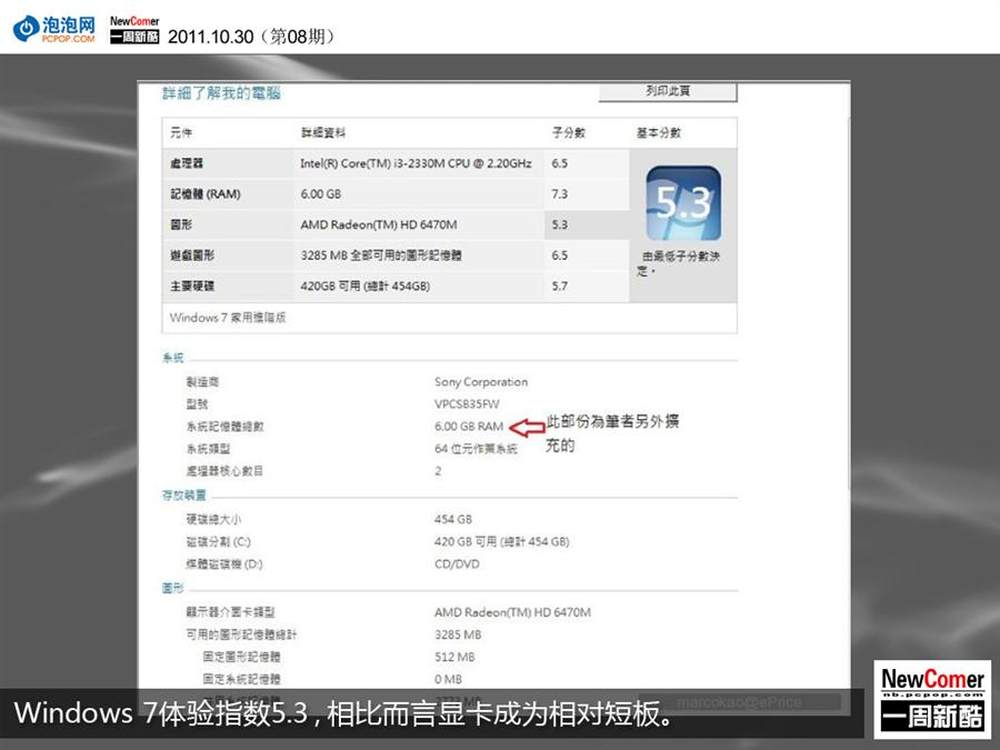Select the 454 GB total disk size value
This screenshot has width=1000, height=750.
453,519
